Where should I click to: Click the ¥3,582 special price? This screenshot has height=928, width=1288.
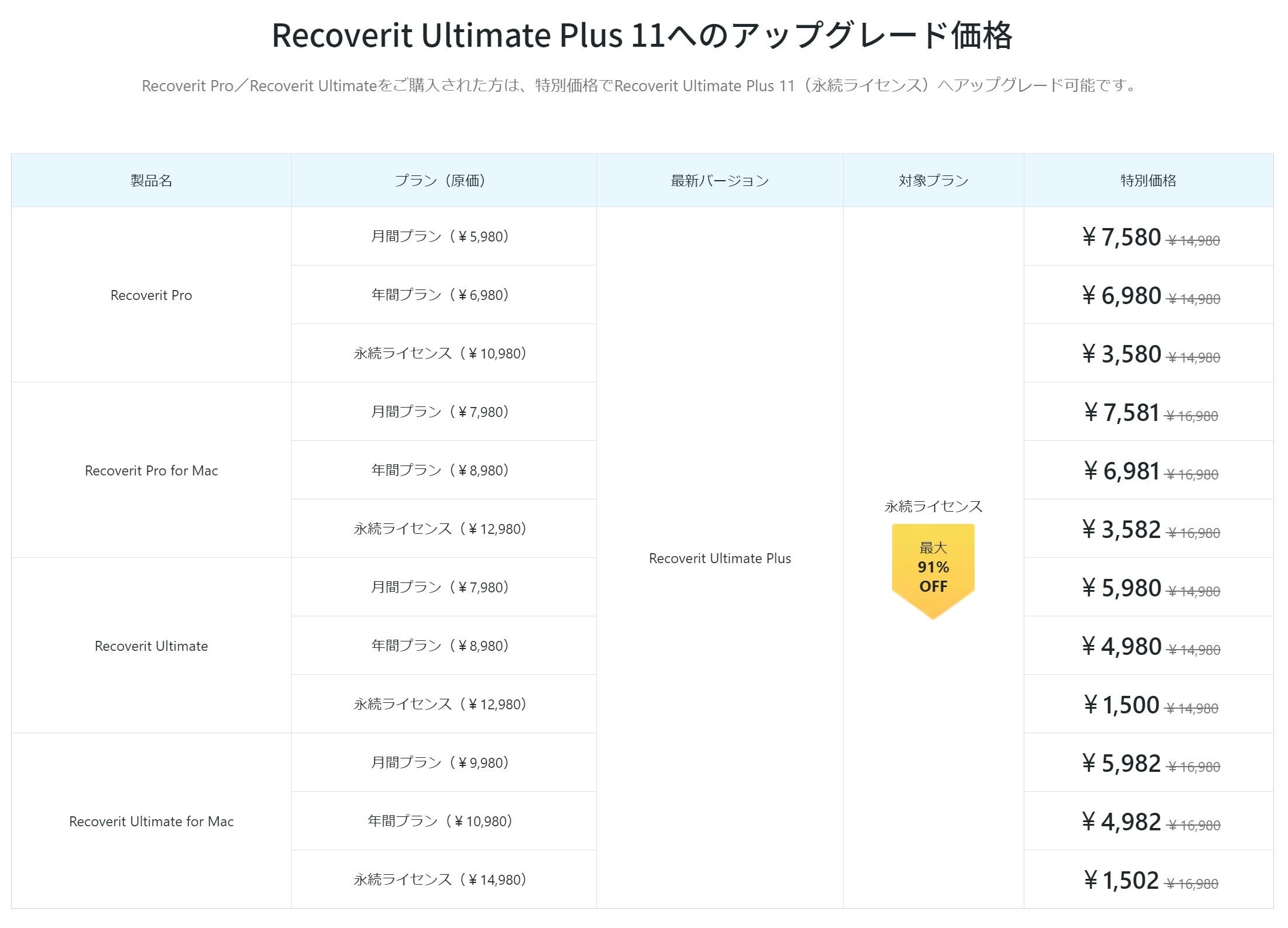(x=1121, y=529)
